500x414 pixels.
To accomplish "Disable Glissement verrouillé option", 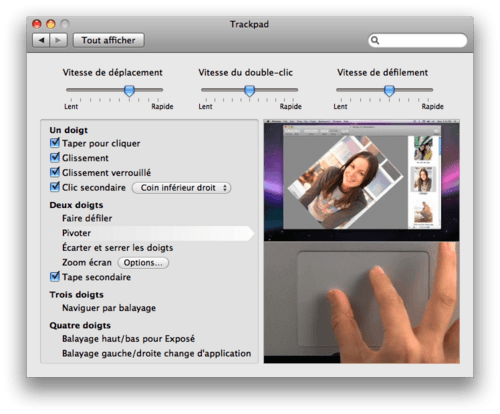I will (55, 172).
